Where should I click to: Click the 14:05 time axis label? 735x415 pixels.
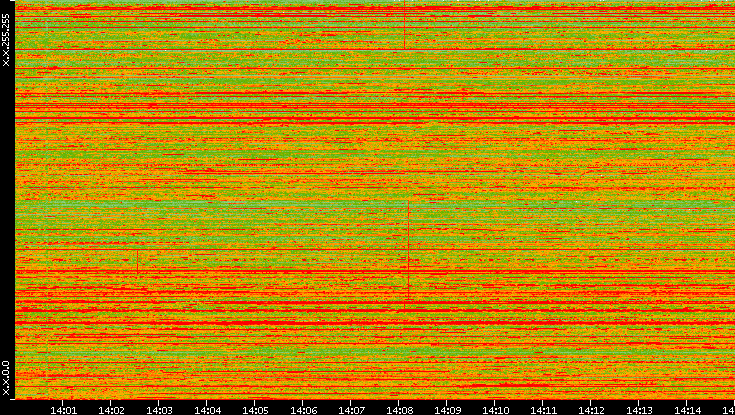tap(255, 410)
